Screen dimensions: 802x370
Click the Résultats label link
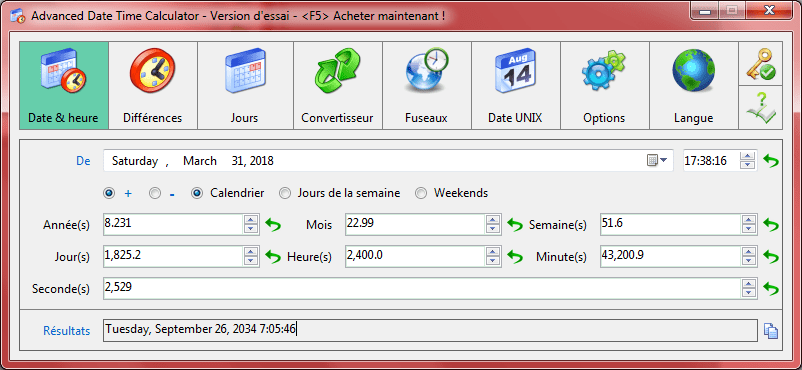[67, 331]
